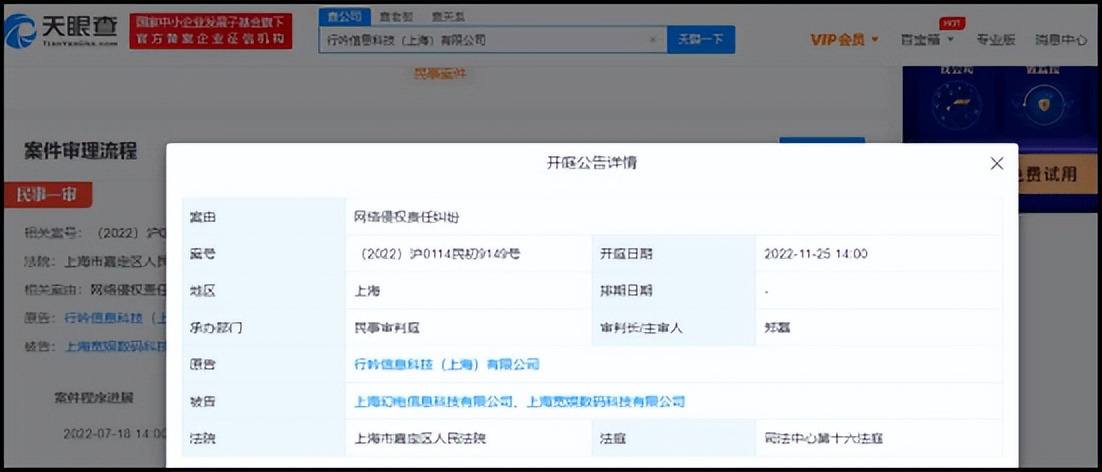Screen dimensions: 1102x472
Task: Click the red official credit agency banner
Action: [x=210, y=31]
